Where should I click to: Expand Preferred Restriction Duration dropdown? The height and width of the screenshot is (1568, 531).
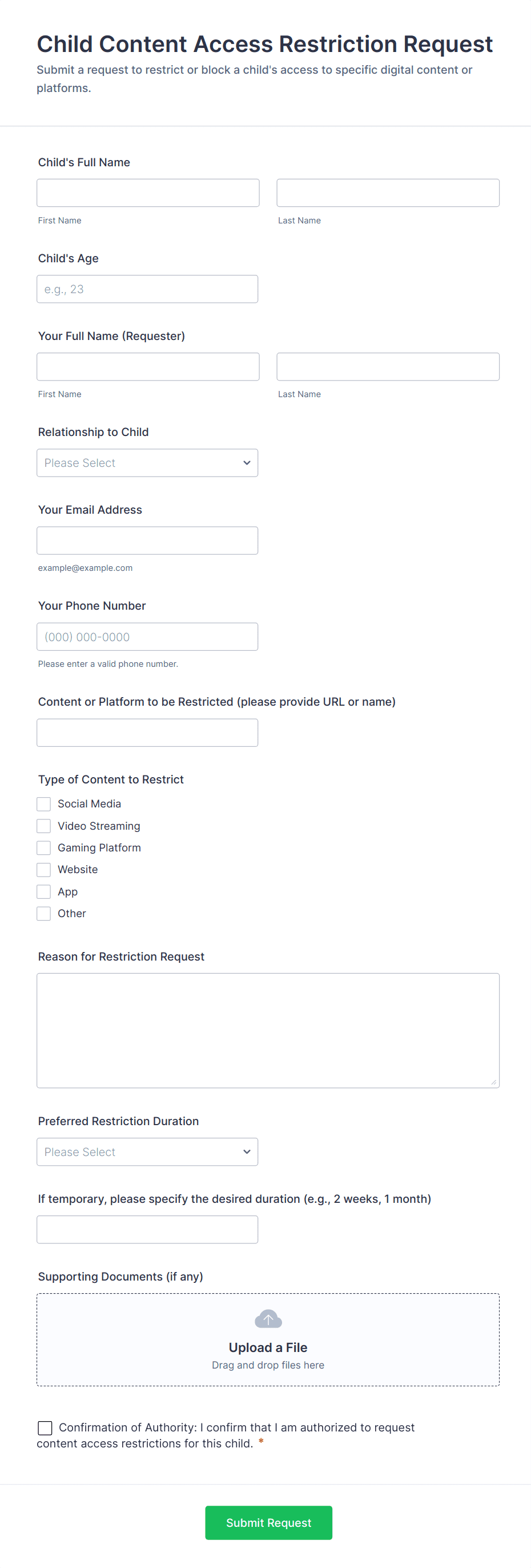pyautogui.click(x=147, y=1152)
